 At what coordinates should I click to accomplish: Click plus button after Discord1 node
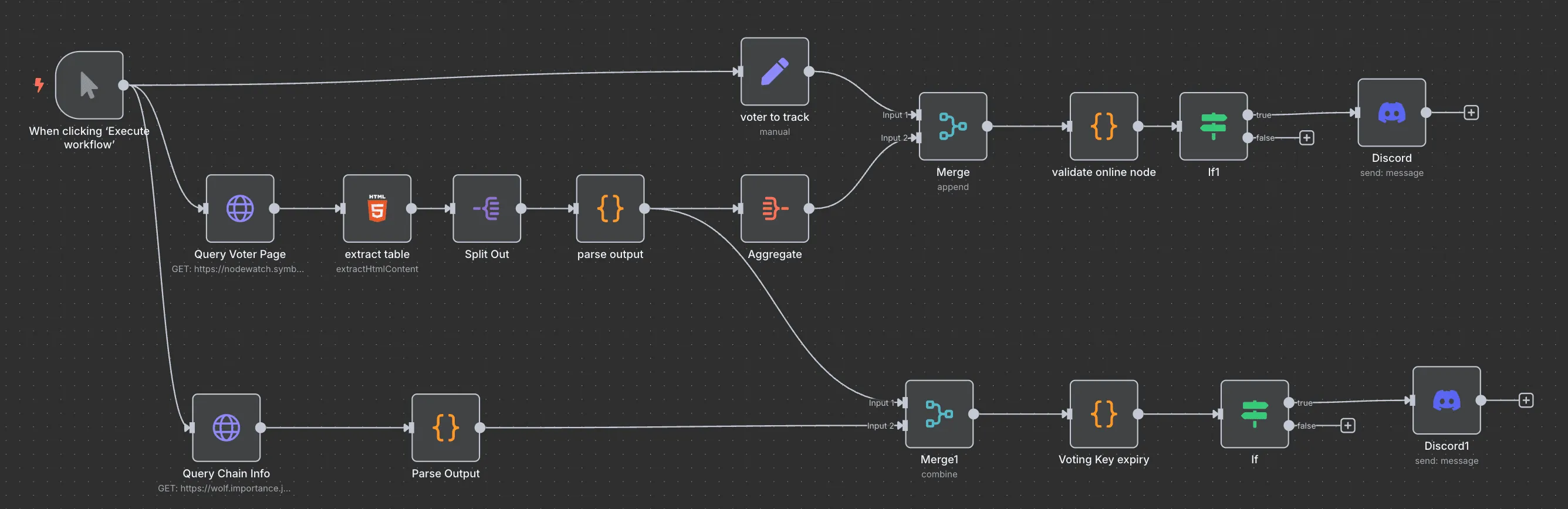(1525, 400)
